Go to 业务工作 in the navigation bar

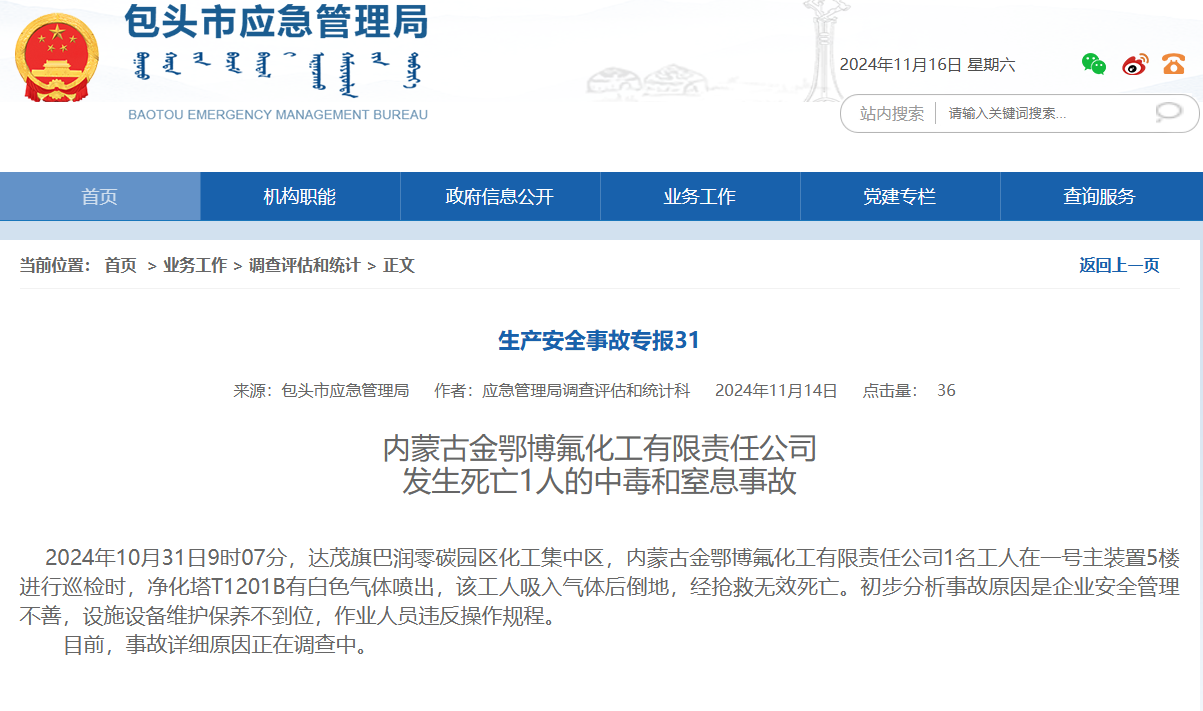(x=700, y=196)
